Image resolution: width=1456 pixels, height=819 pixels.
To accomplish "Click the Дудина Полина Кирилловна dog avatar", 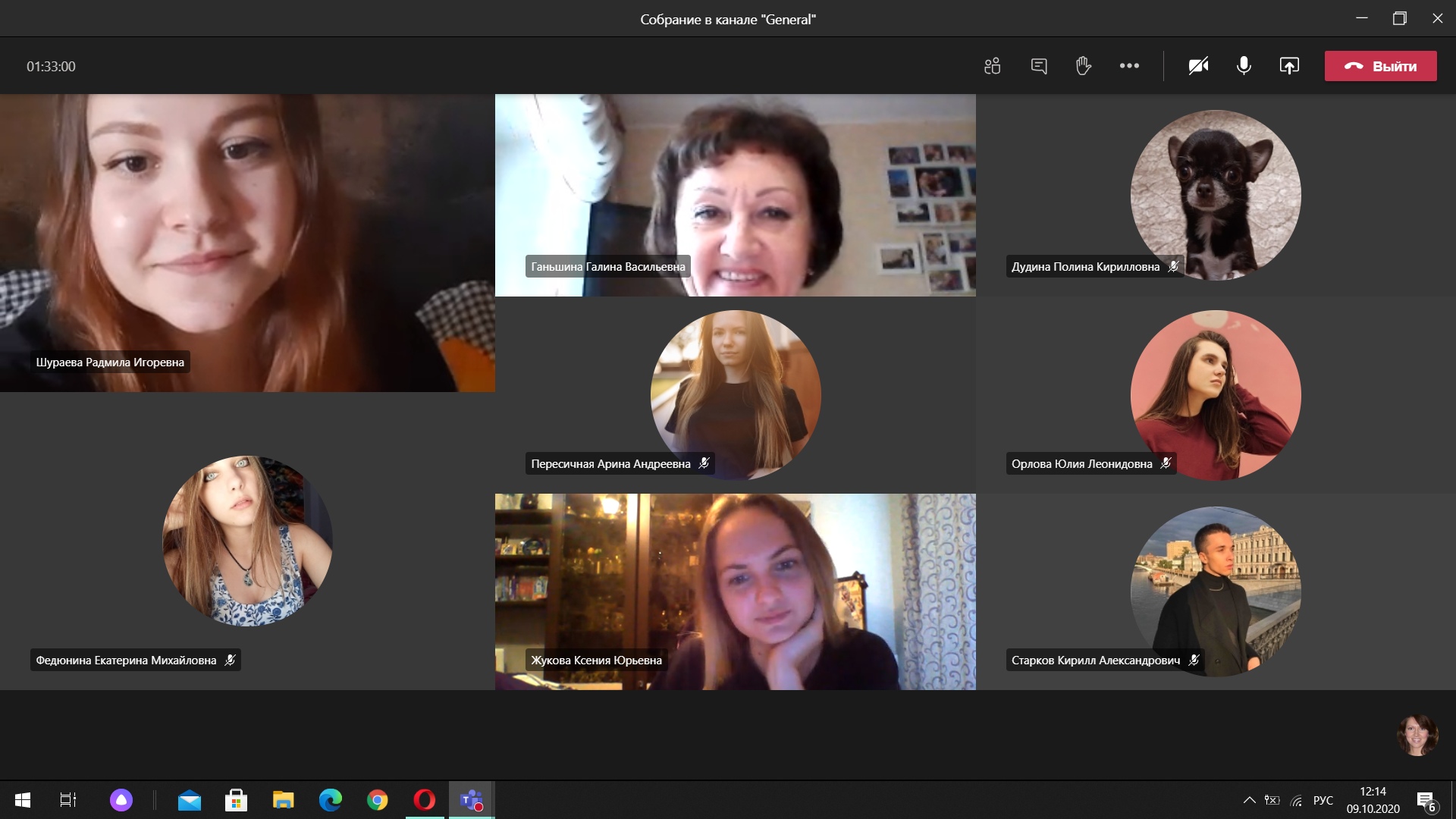I will (1215, 195).
